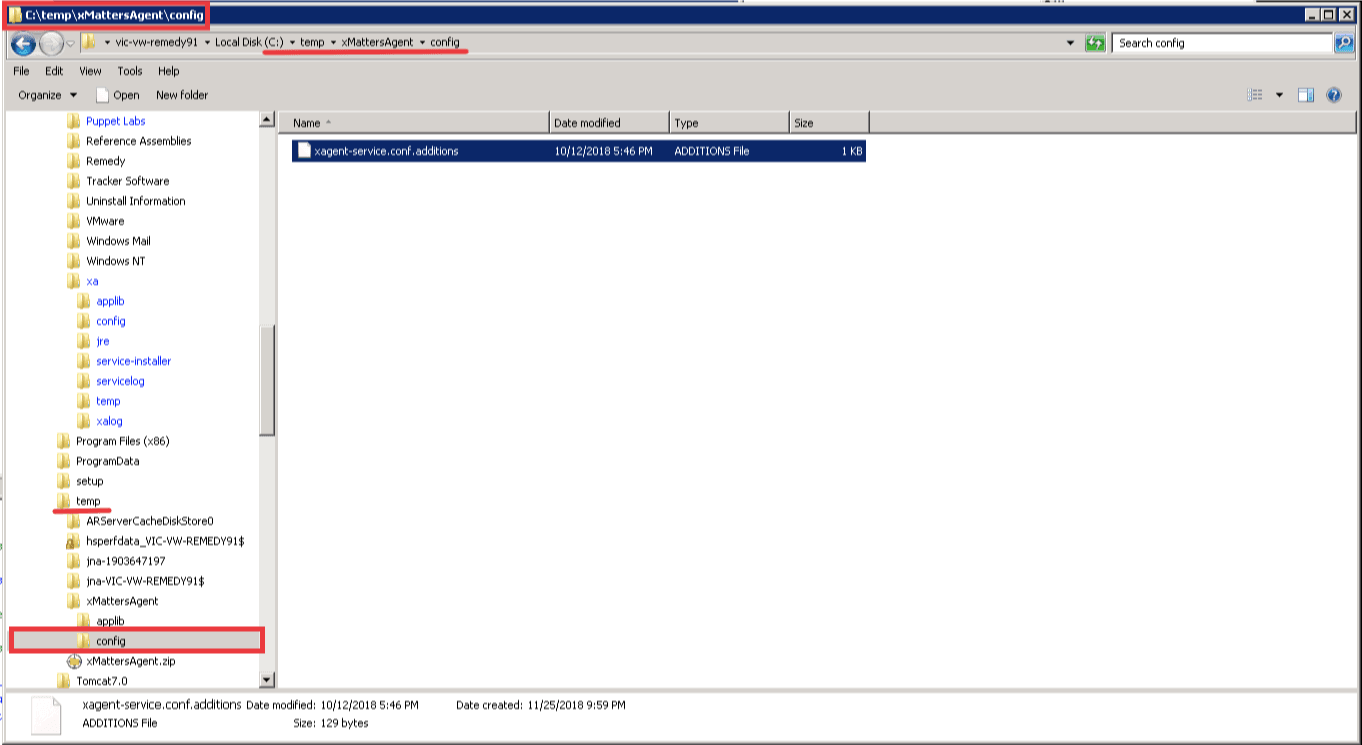Viewport: 1362px width, 745px height.
Task: Click the xMattersAgent folder icon in tree
Action: click(74, 601)
